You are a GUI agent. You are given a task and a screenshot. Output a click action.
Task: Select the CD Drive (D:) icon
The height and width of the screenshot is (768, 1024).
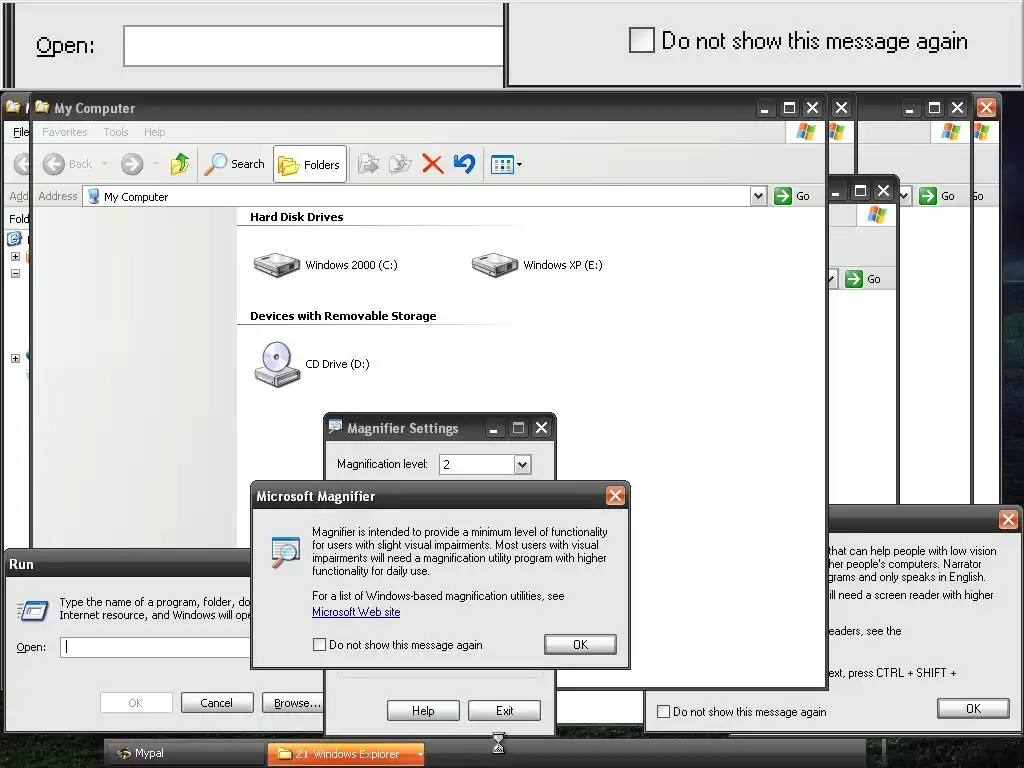coord(277,364)
